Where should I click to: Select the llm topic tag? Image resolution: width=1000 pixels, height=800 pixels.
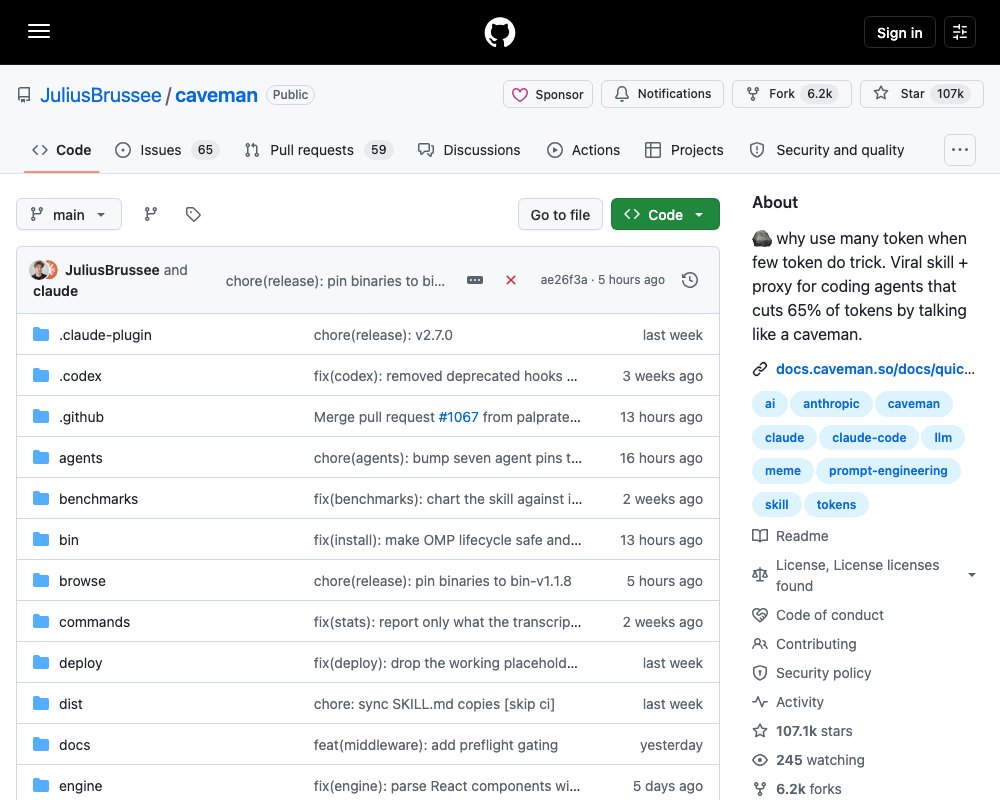943,438
